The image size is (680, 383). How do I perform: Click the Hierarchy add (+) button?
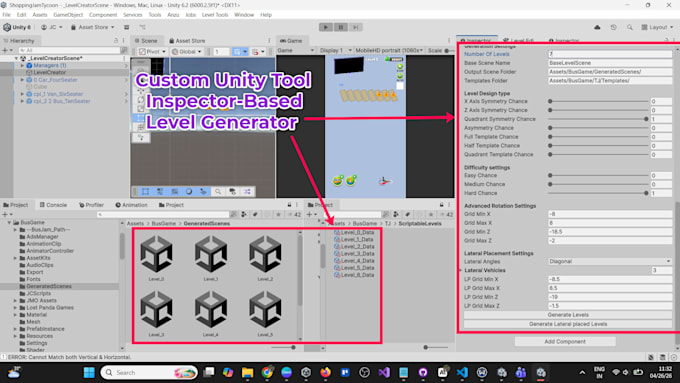[x=5, y=50]
